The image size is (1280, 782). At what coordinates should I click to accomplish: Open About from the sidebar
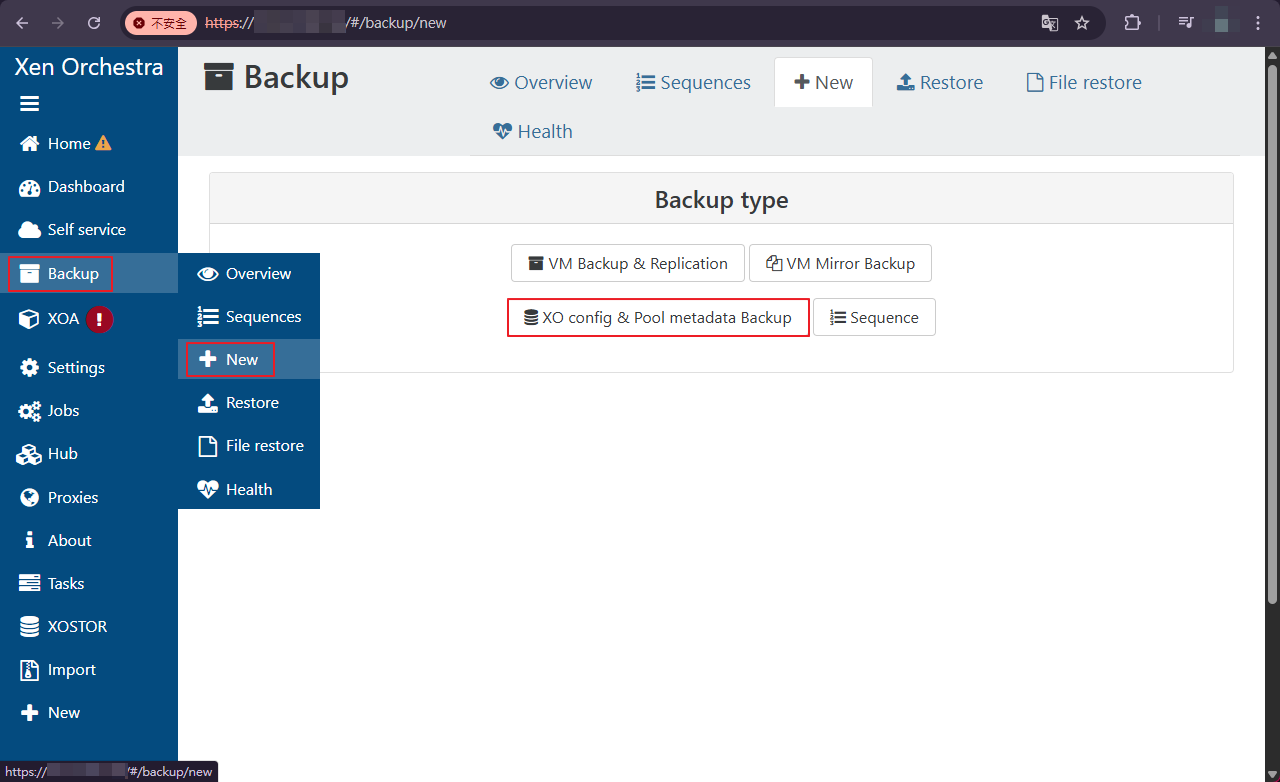coord(56,541)
